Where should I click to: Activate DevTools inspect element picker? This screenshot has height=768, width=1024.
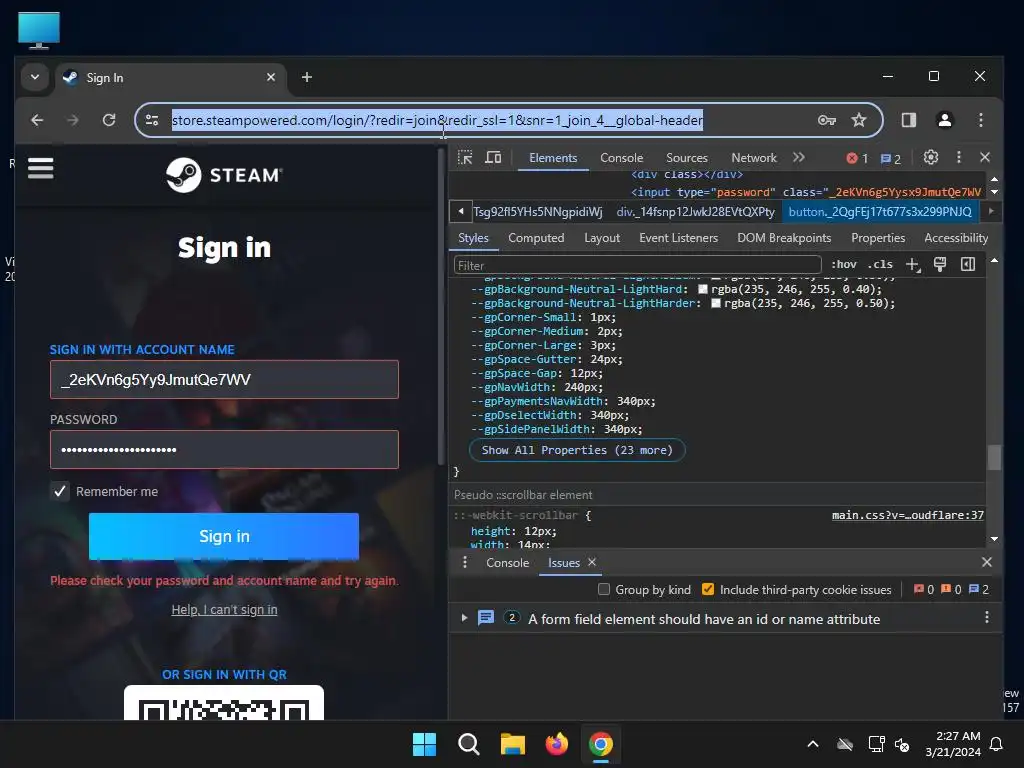pyautogui.click(x=465, y=157)
